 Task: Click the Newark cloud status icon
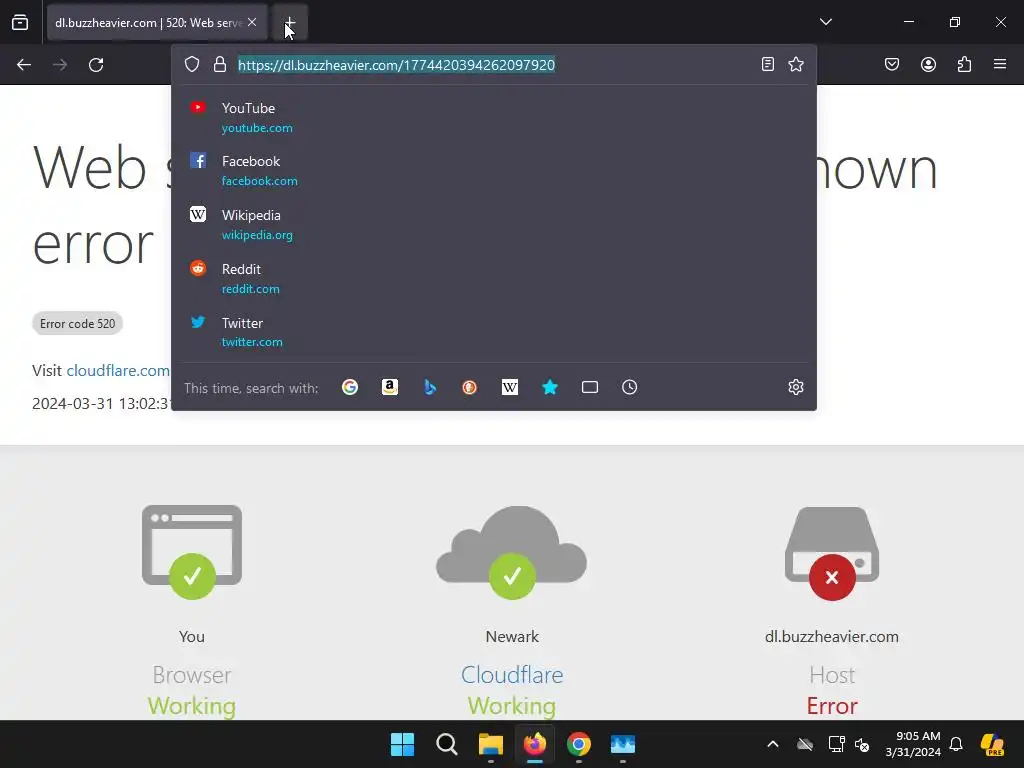click(512, 552)
